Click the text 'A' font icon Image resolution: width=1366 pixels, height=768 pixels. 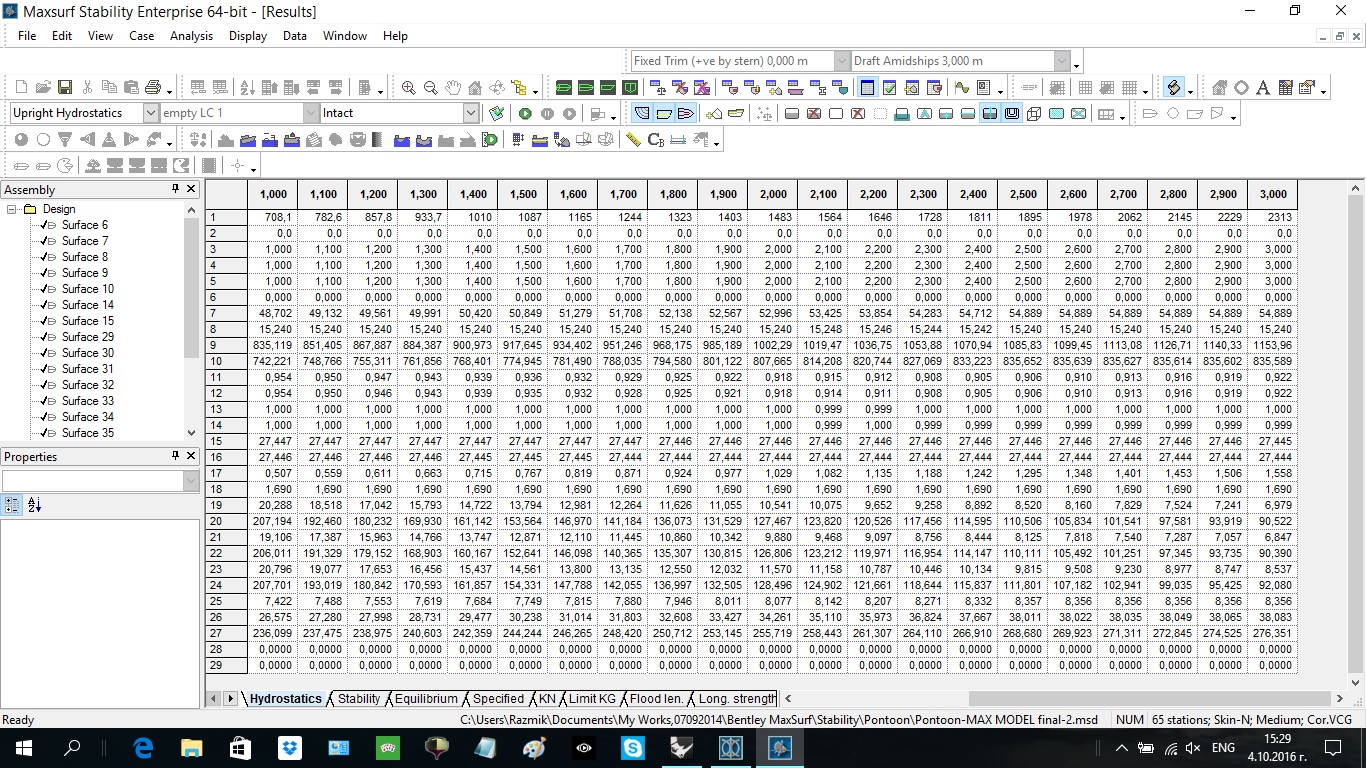coord(1263,88)
